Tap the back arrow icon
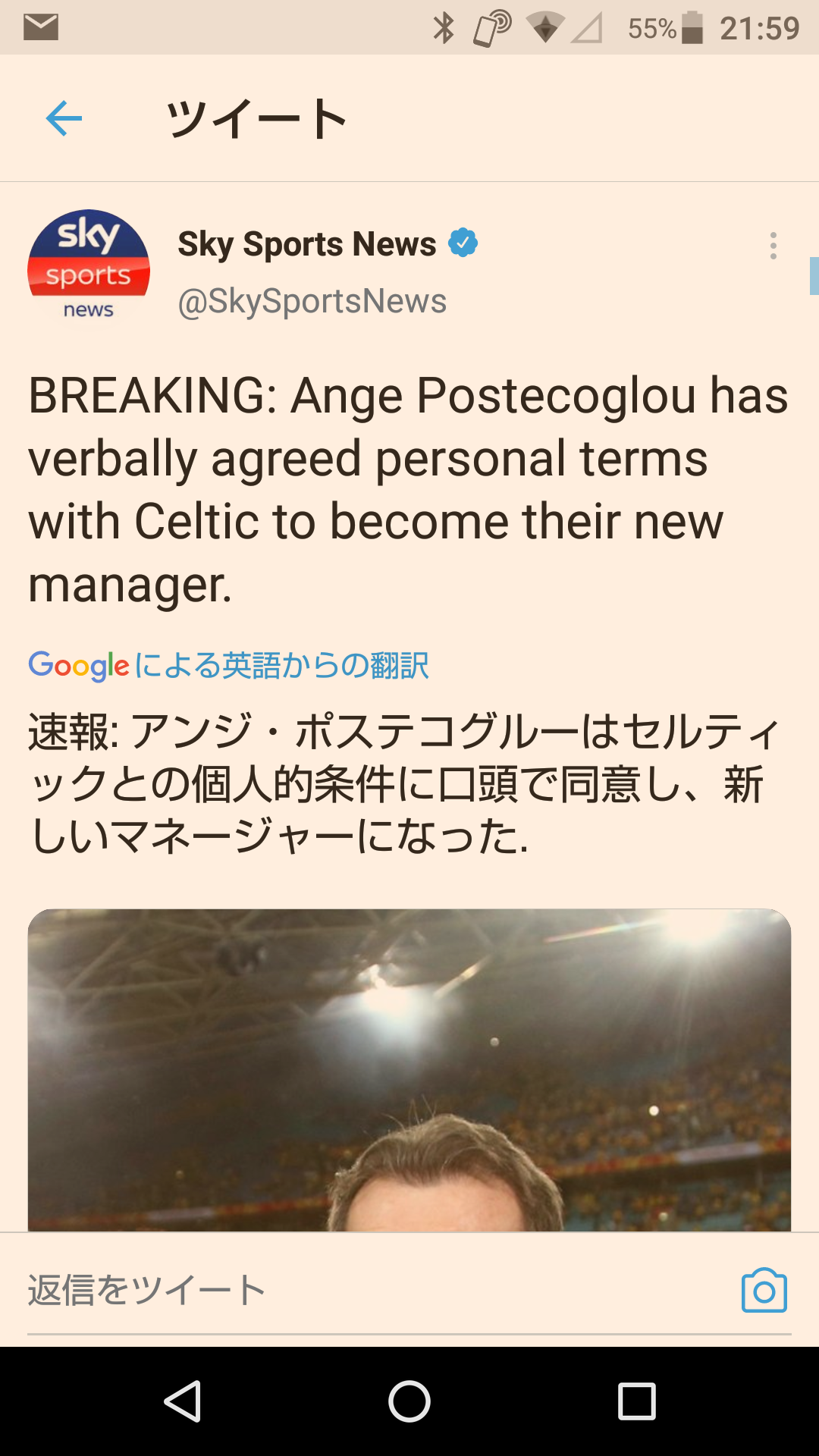Viewport: 819px width, 1456px height. [x=64, y=118]
